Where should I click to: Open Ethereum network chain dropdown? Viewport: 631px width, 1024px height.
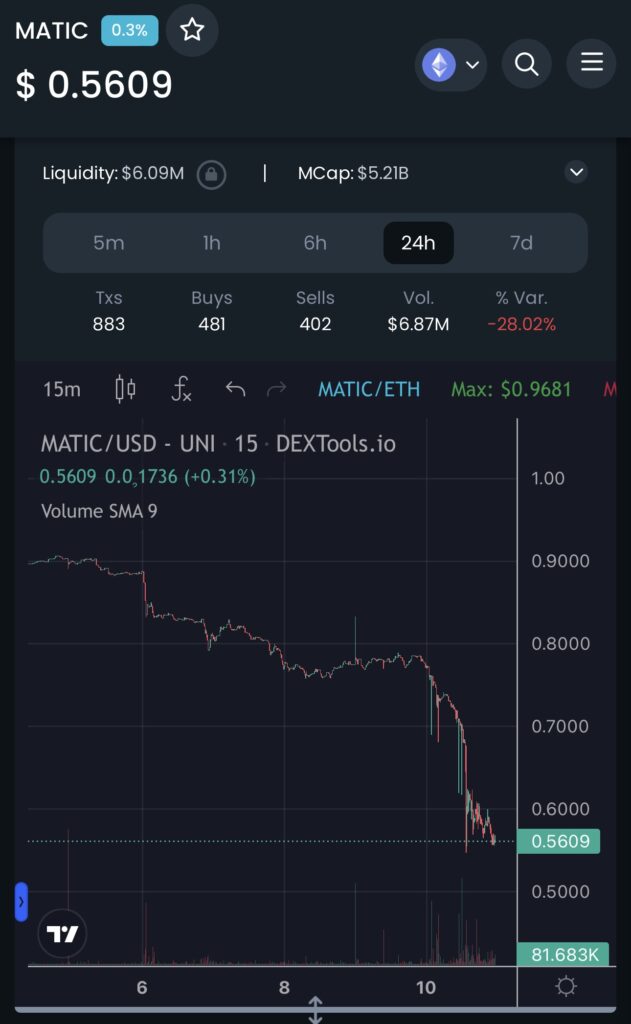tap(450, 65)
